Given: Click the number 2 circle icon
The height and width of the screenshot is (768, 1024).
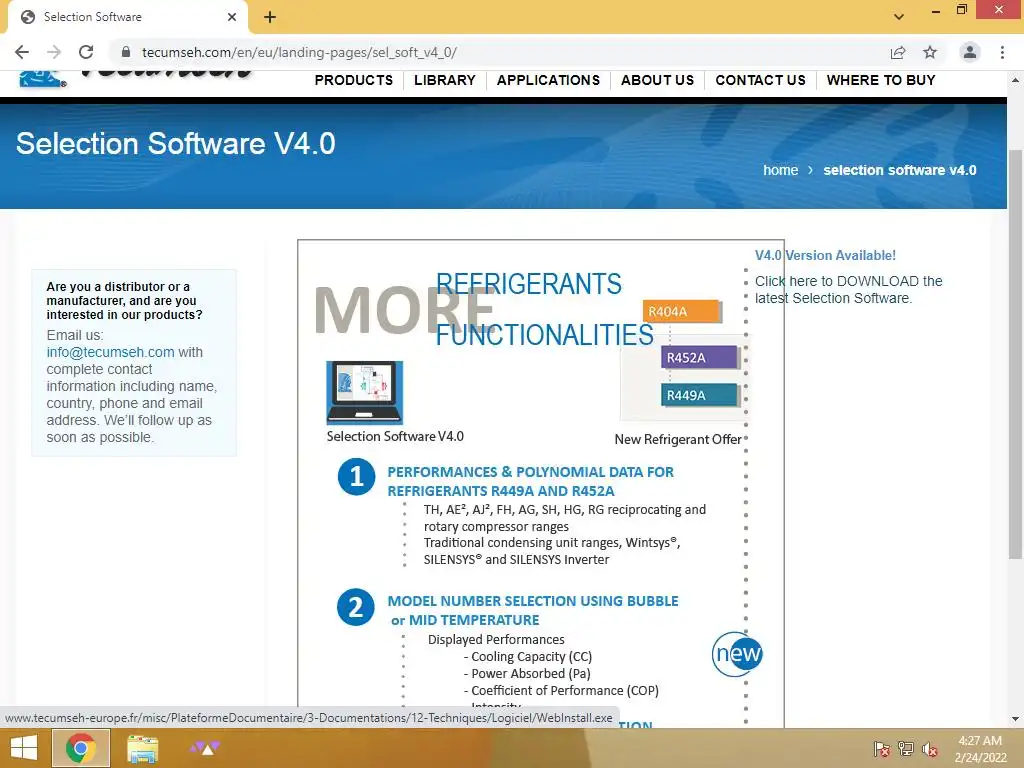Looking at the screenshot, I should pyautogui.click(x=356, y=607).
